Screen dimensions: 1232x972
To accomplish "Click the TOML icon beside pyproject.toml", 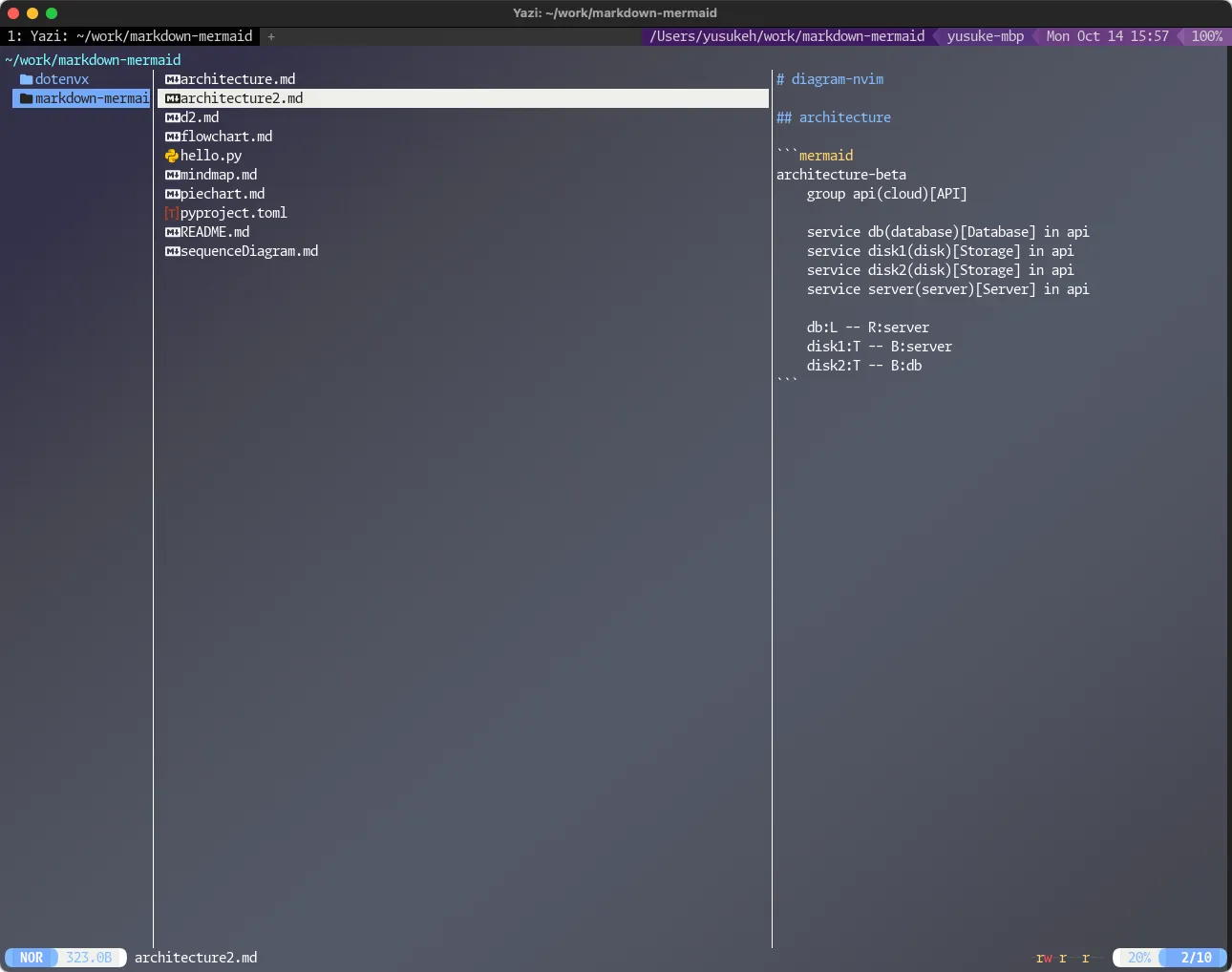I will (172, 213).
